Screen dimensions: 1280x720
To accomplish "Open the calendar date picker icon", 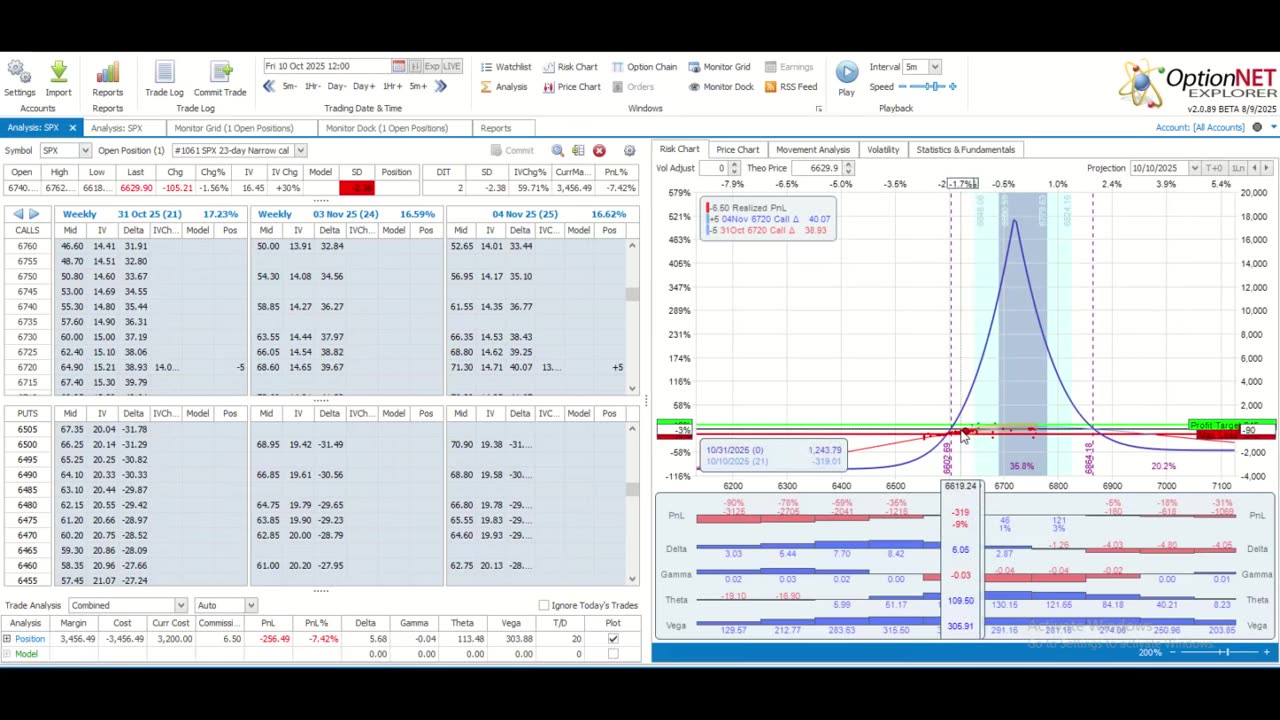I will (398, 67).
